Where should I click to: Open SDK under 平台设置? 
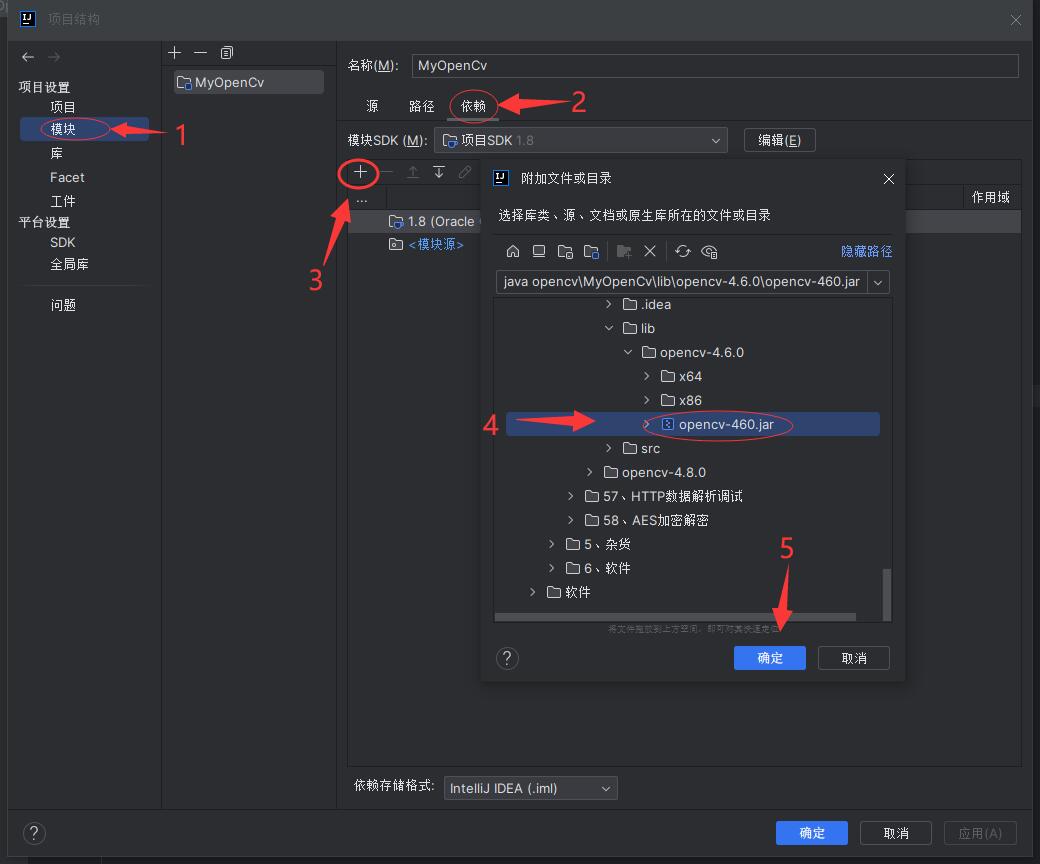pyautogui.click(x=62, y=243)
